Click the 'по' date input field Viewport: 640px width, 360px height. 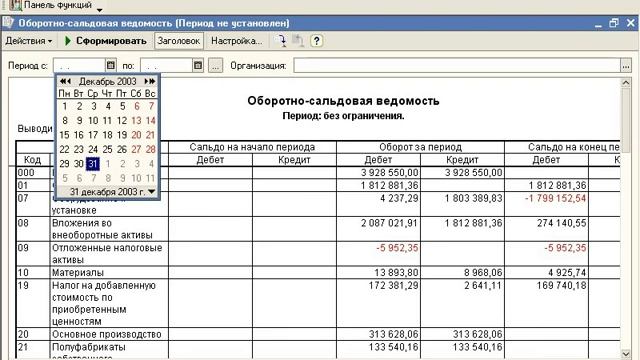pos(167,65)
